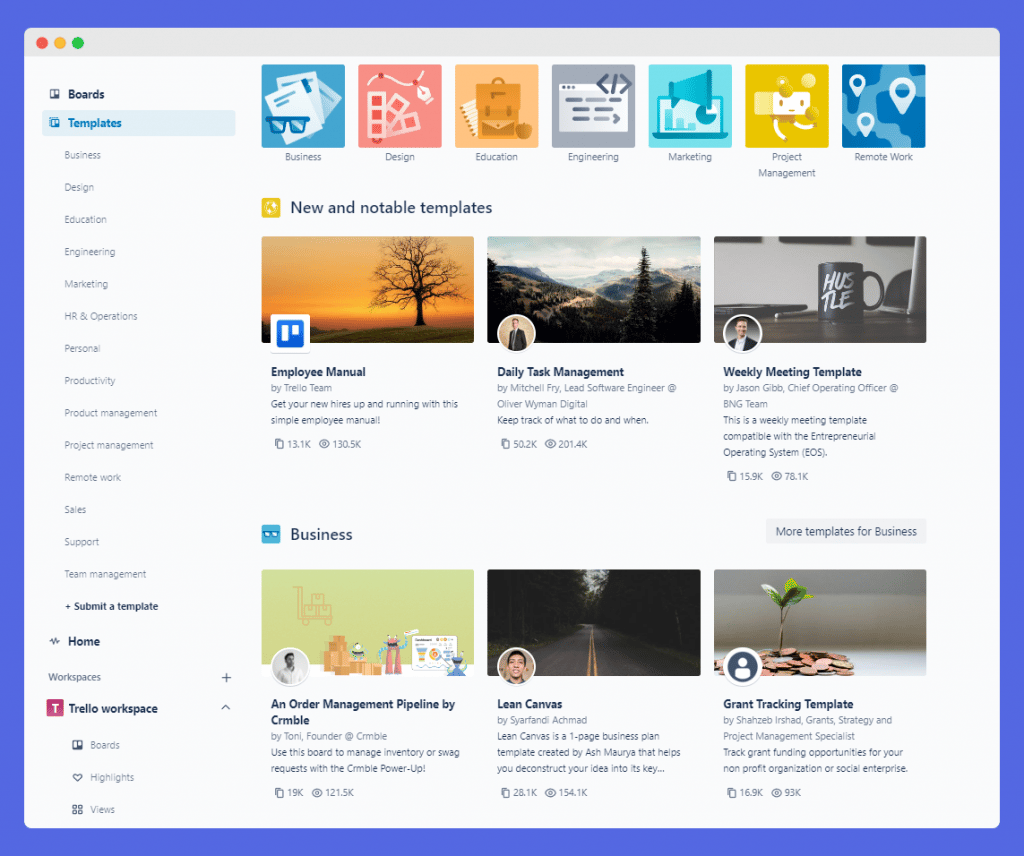Click the Highlights heart icon
Image resolution: width=1024 pixels, height=856 pixels.
(x=77, y=777)
